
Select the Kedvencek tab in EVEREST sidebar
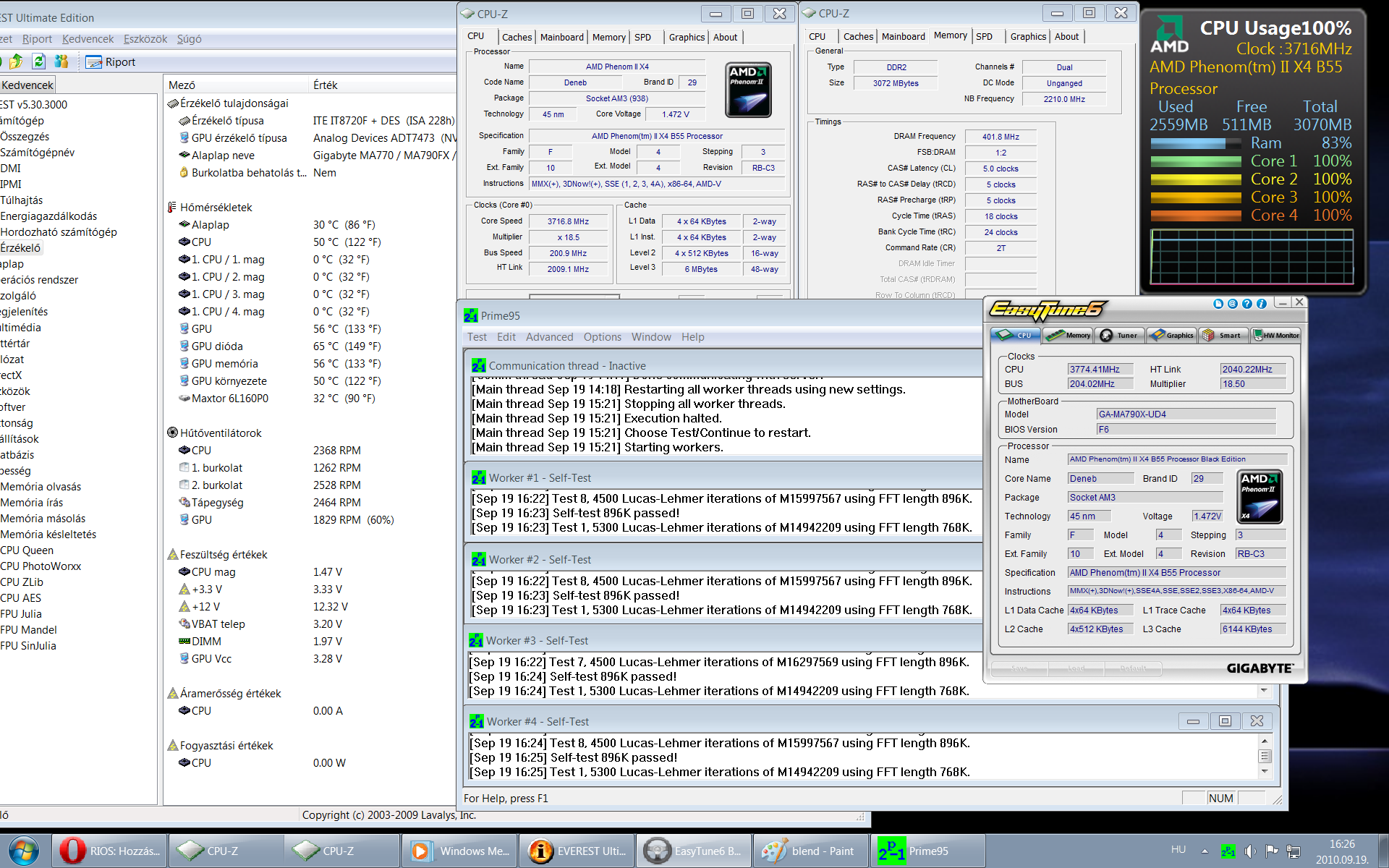coord(27,85)
